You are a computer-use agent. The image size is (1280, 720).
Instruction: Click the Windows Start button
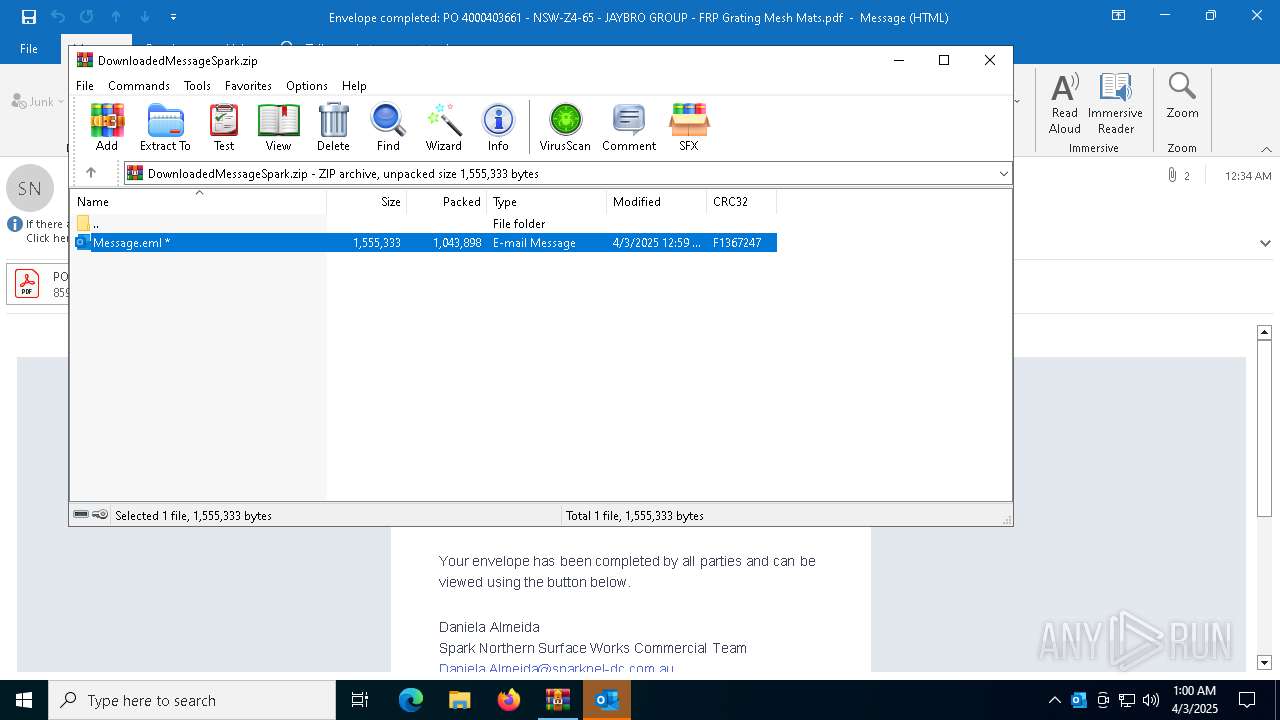(x=24, y=700)
